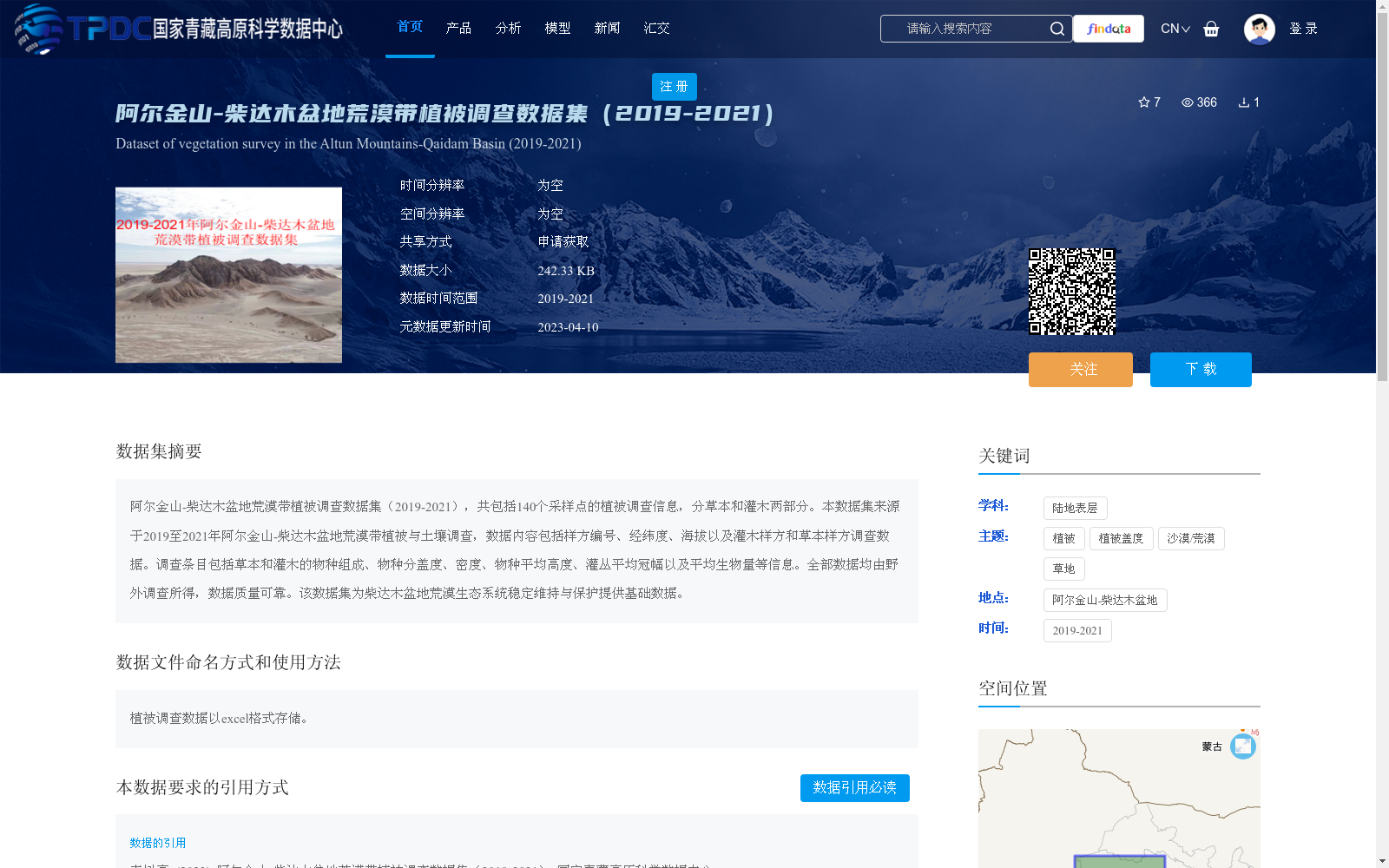The height and width of the screenshot is (868, 1389).
Task: Open the CN language dropdown
Action: tap(1175, 29)
